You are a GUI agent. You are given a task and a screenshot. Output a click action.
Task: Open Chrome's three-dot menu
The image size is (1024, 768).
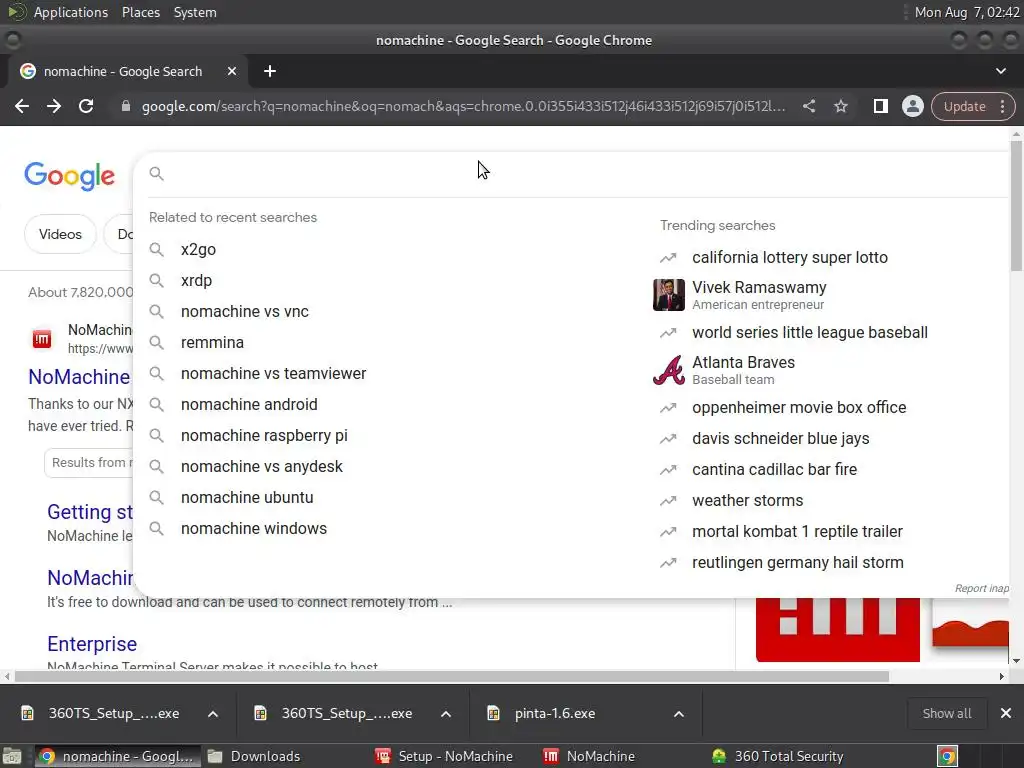click(1002, 106)
